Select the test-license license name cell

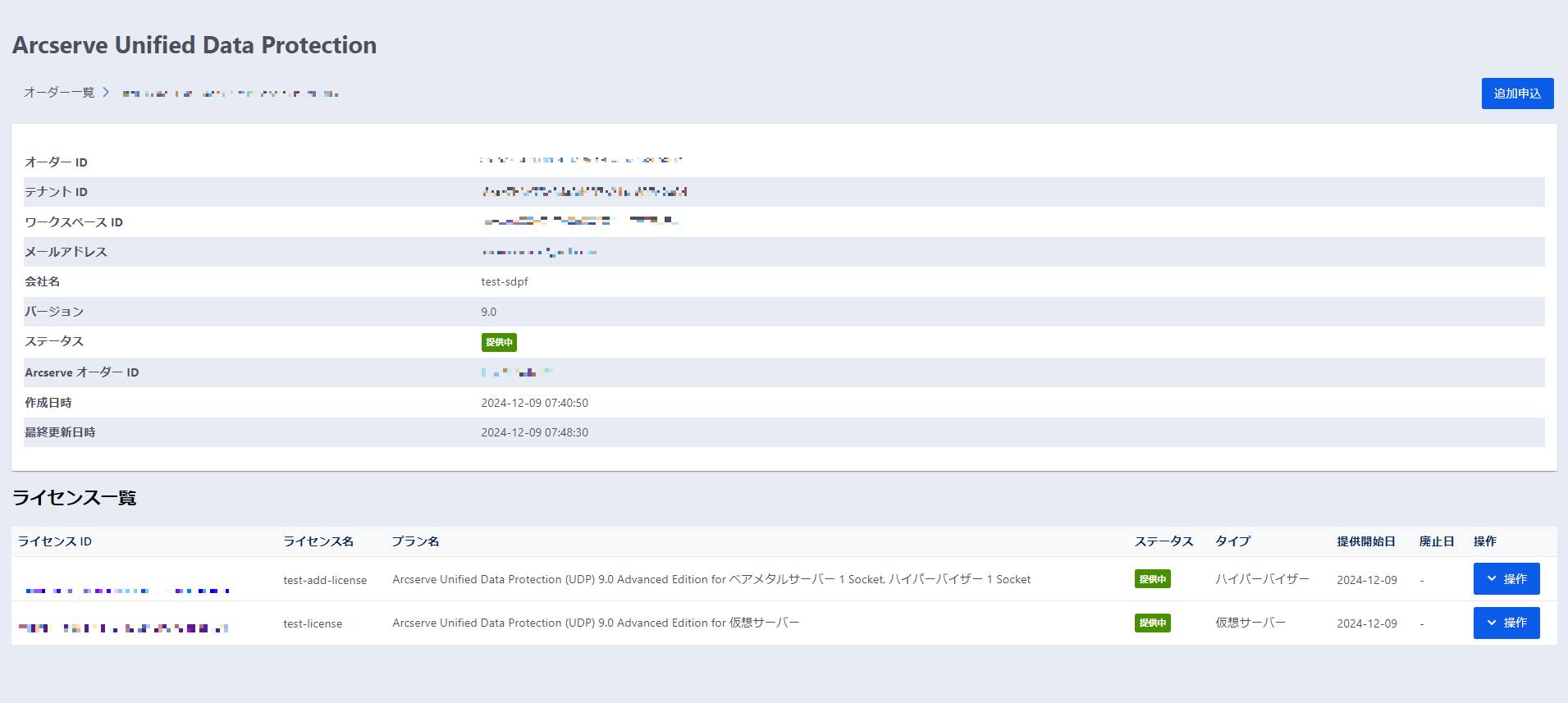tap(313, 623)
